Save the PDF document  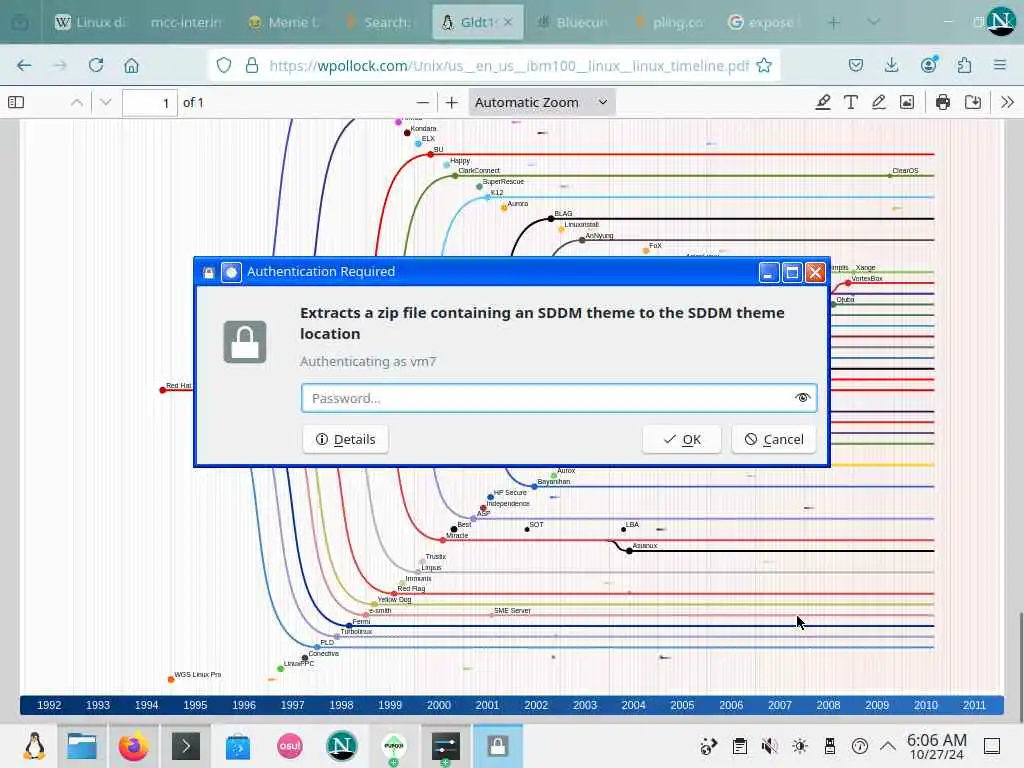pos(972,103)
